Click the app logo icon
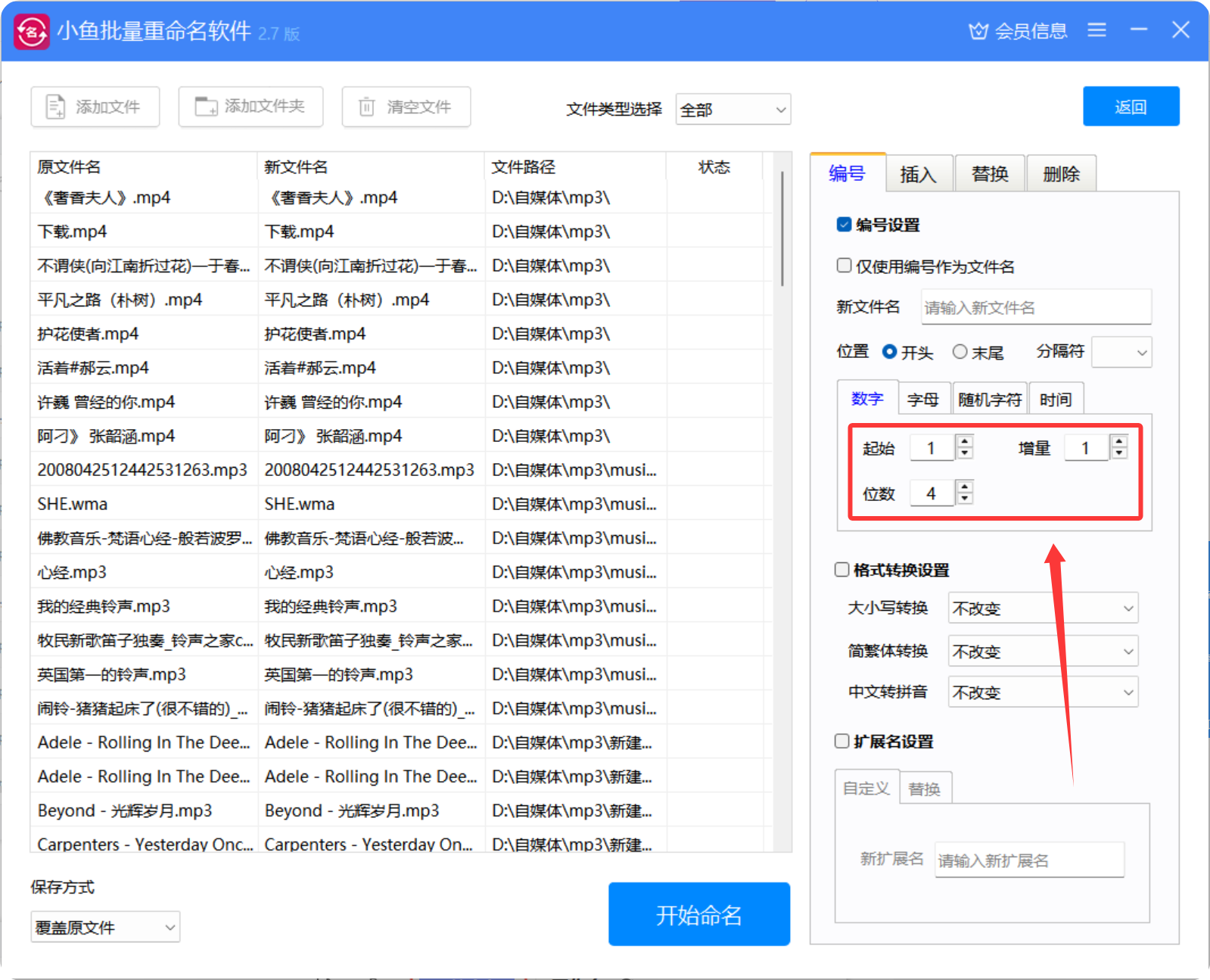The image size is (1210, 980). tap(32, 31)
